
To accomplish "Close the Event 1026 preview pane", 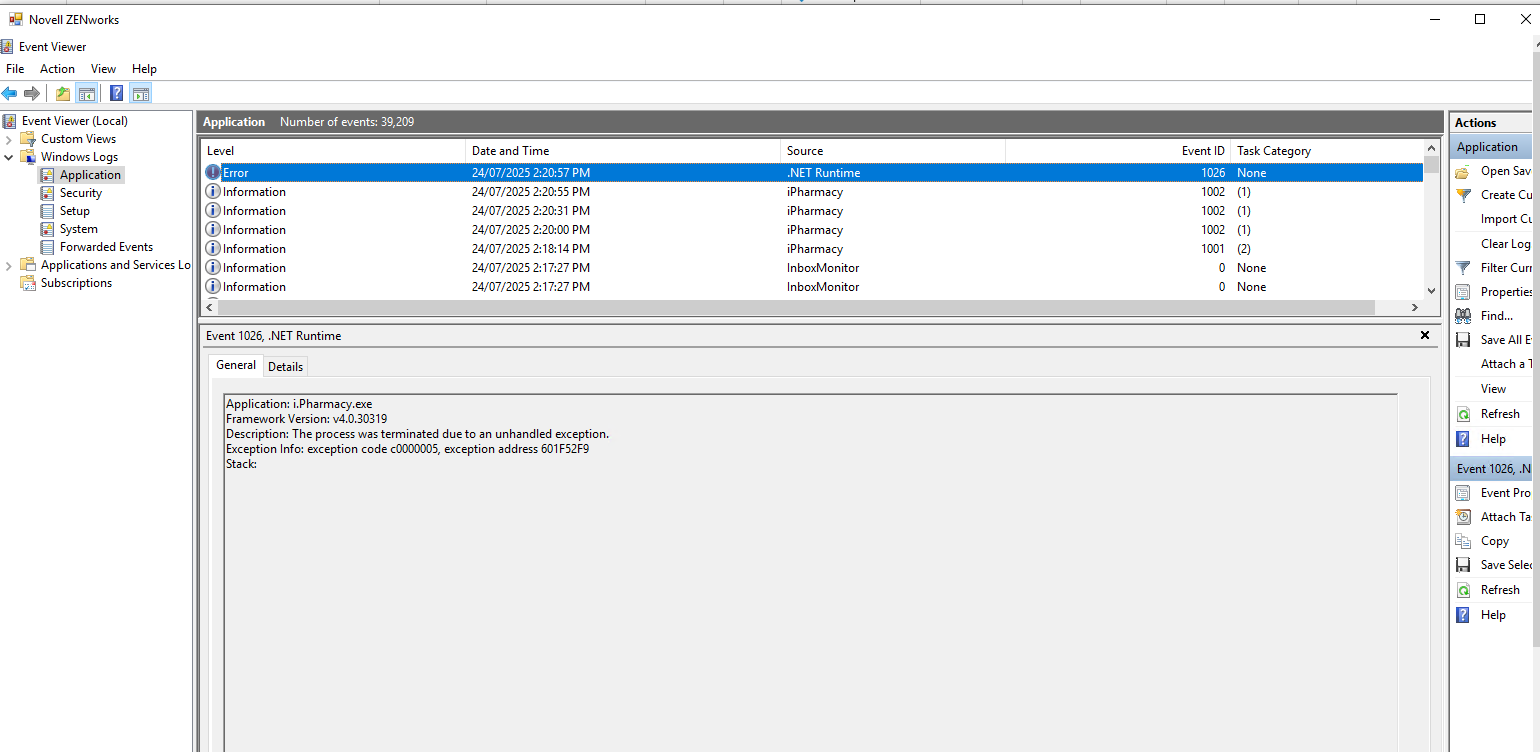I will point(1425,336).
